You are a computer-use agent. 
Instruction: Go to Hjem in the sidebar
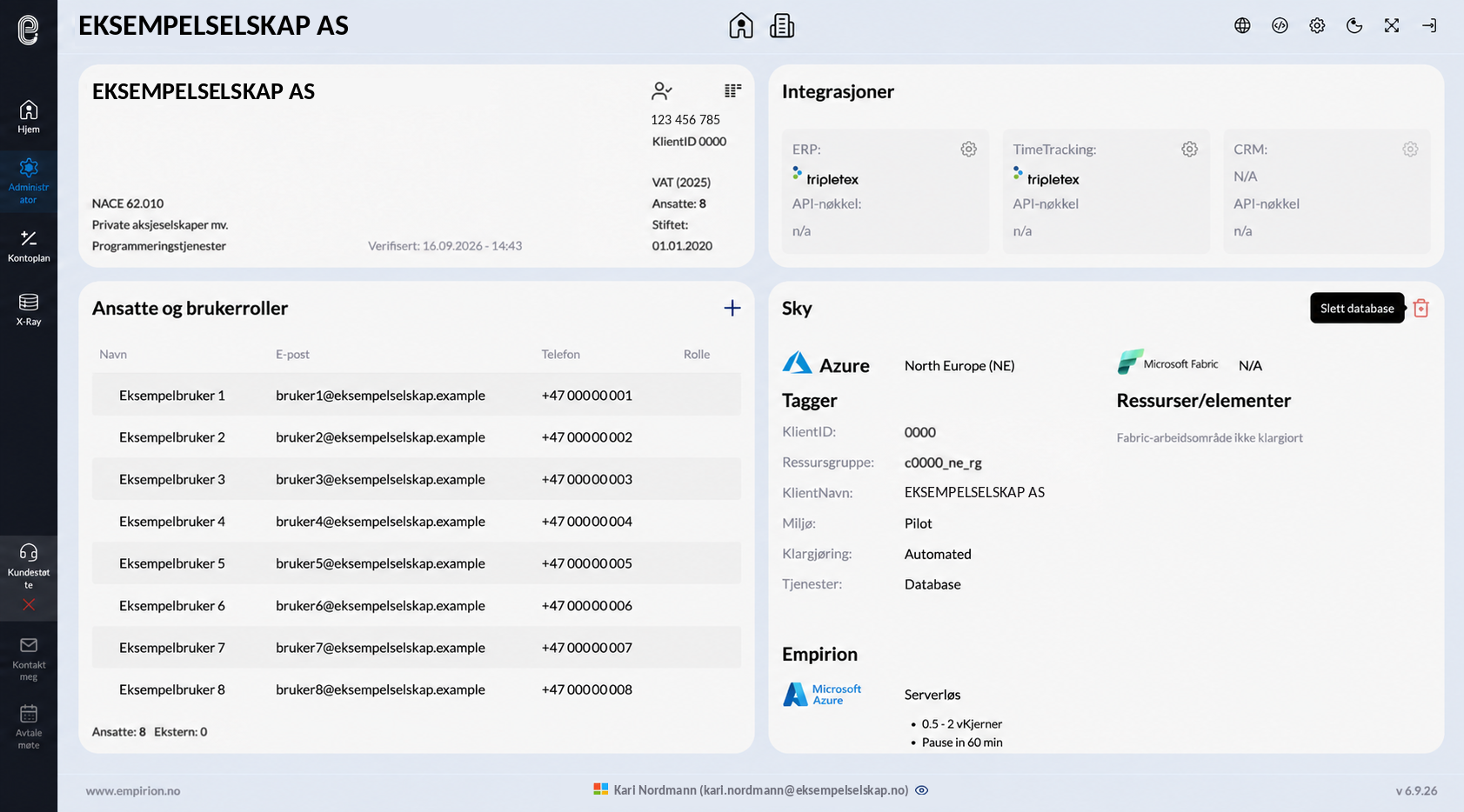pos(29,116)
